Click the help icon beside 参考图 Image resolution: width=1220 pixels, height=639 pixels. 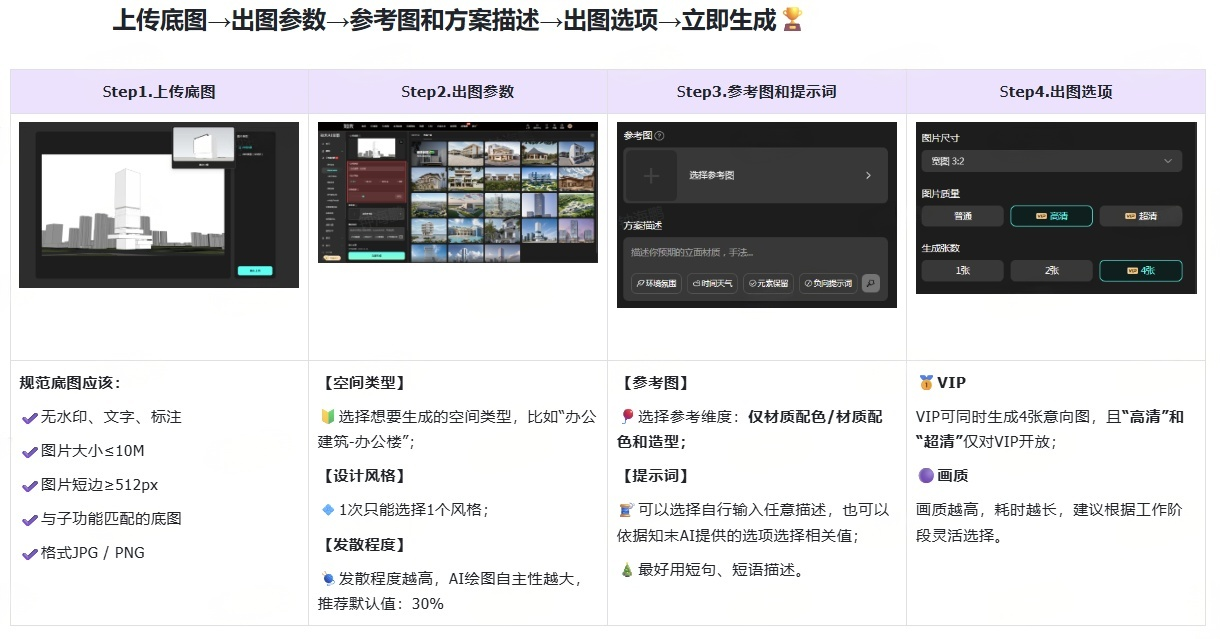tap(659, 136)
